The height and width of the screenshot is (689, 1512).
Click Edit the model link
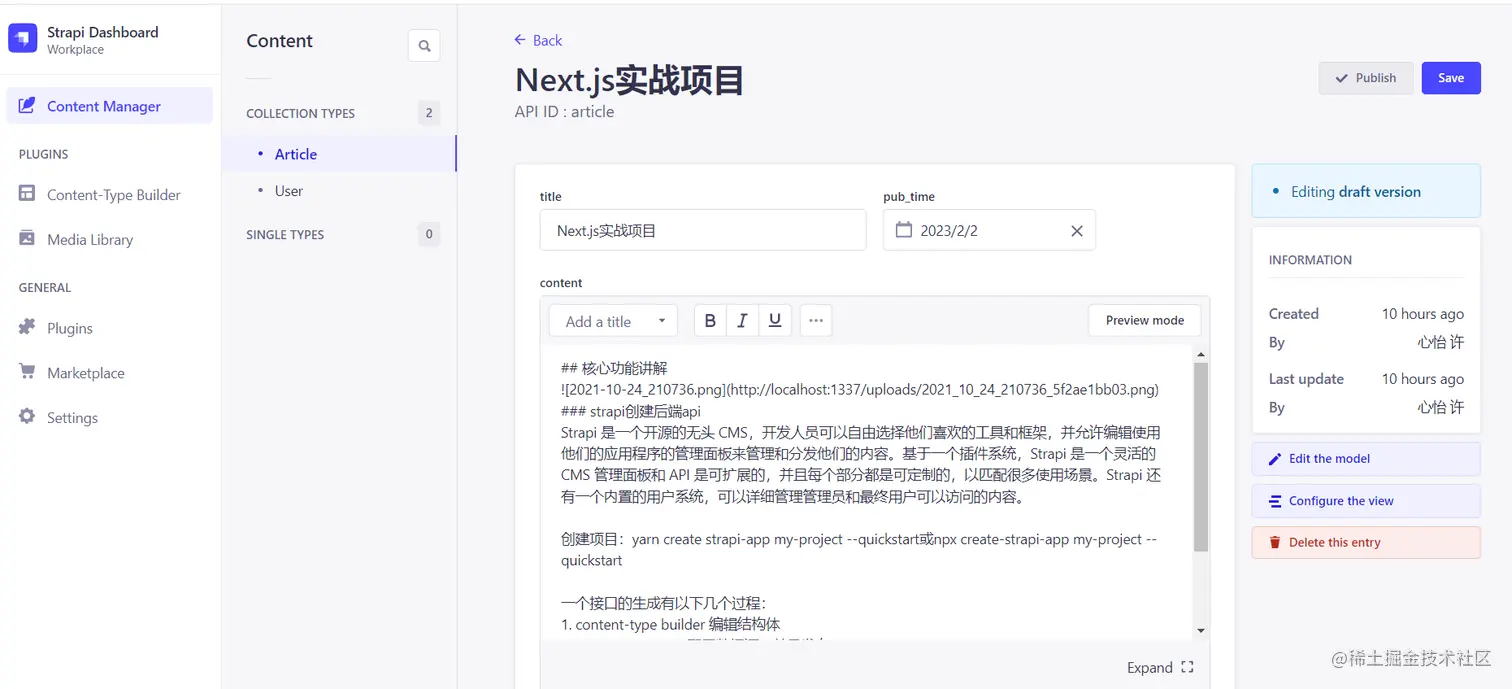(1366, 459)
